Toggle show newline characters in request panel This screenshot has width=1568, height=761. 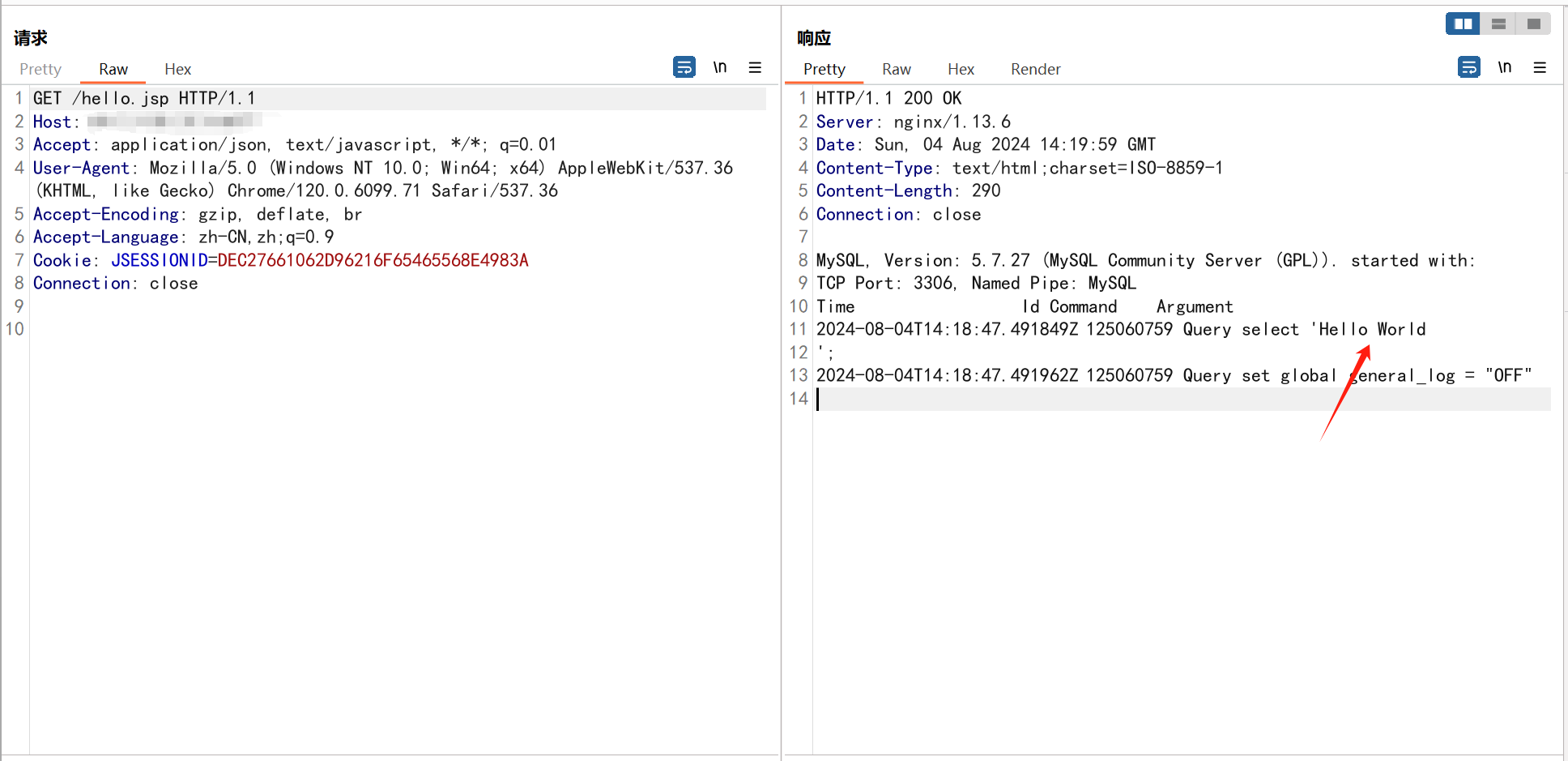coord(719,67)
